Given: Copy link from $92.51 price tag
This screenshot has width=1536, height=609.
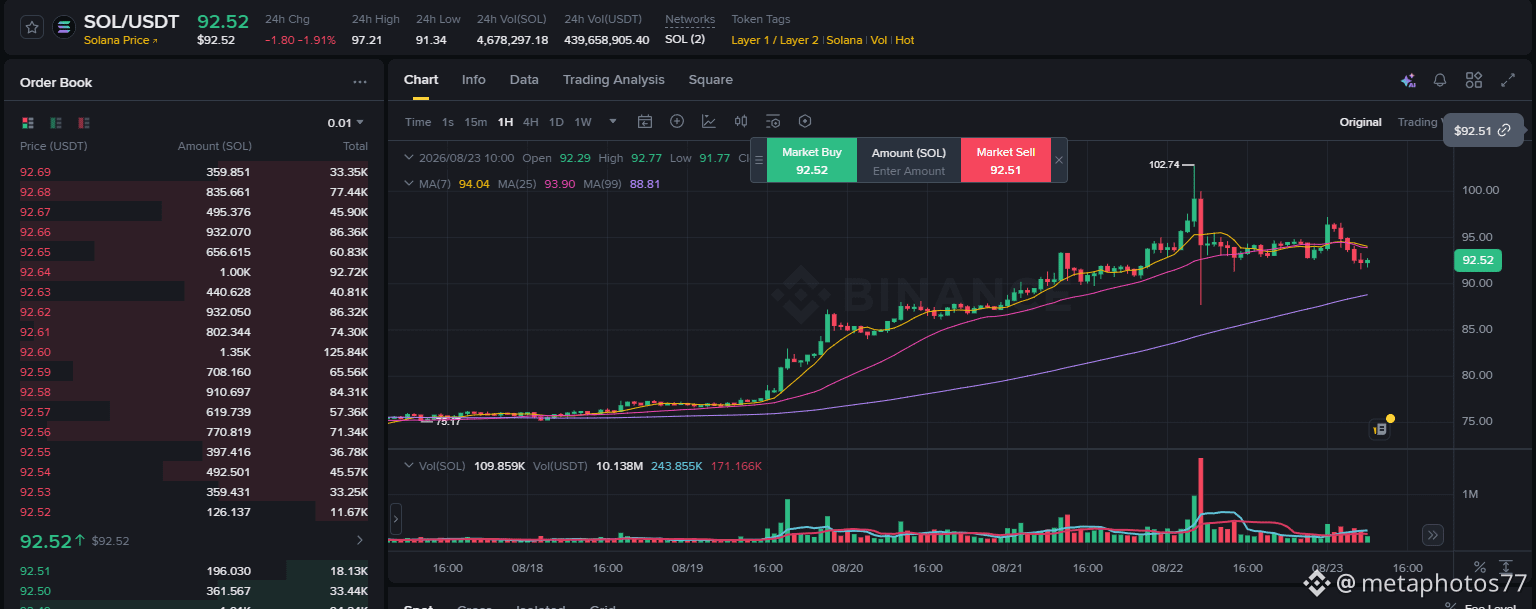Looking at the screenshot, I should [x=1504, y=131].
